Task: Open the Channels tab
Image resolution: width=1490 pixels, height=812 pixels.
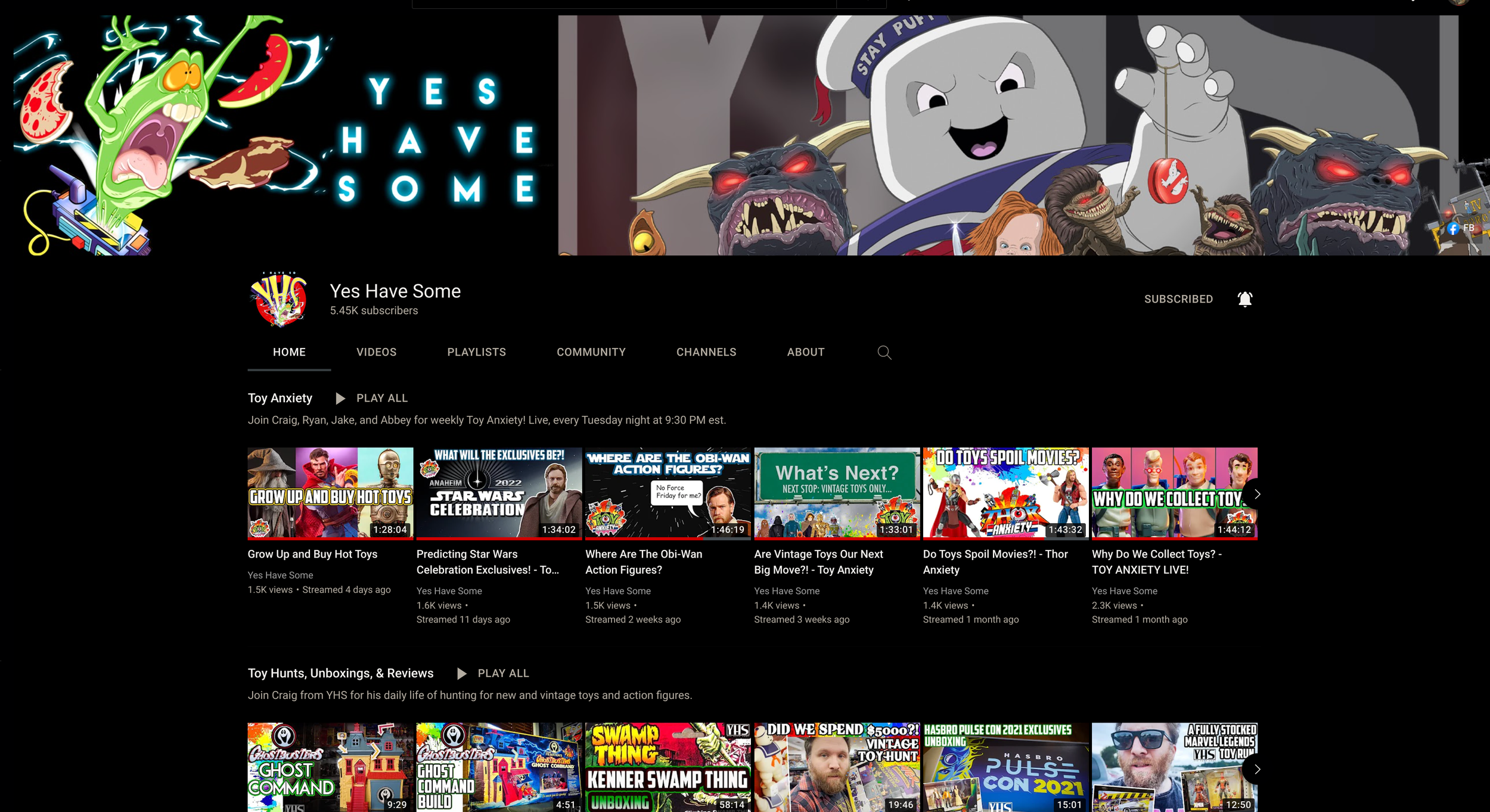Action: 706,352
